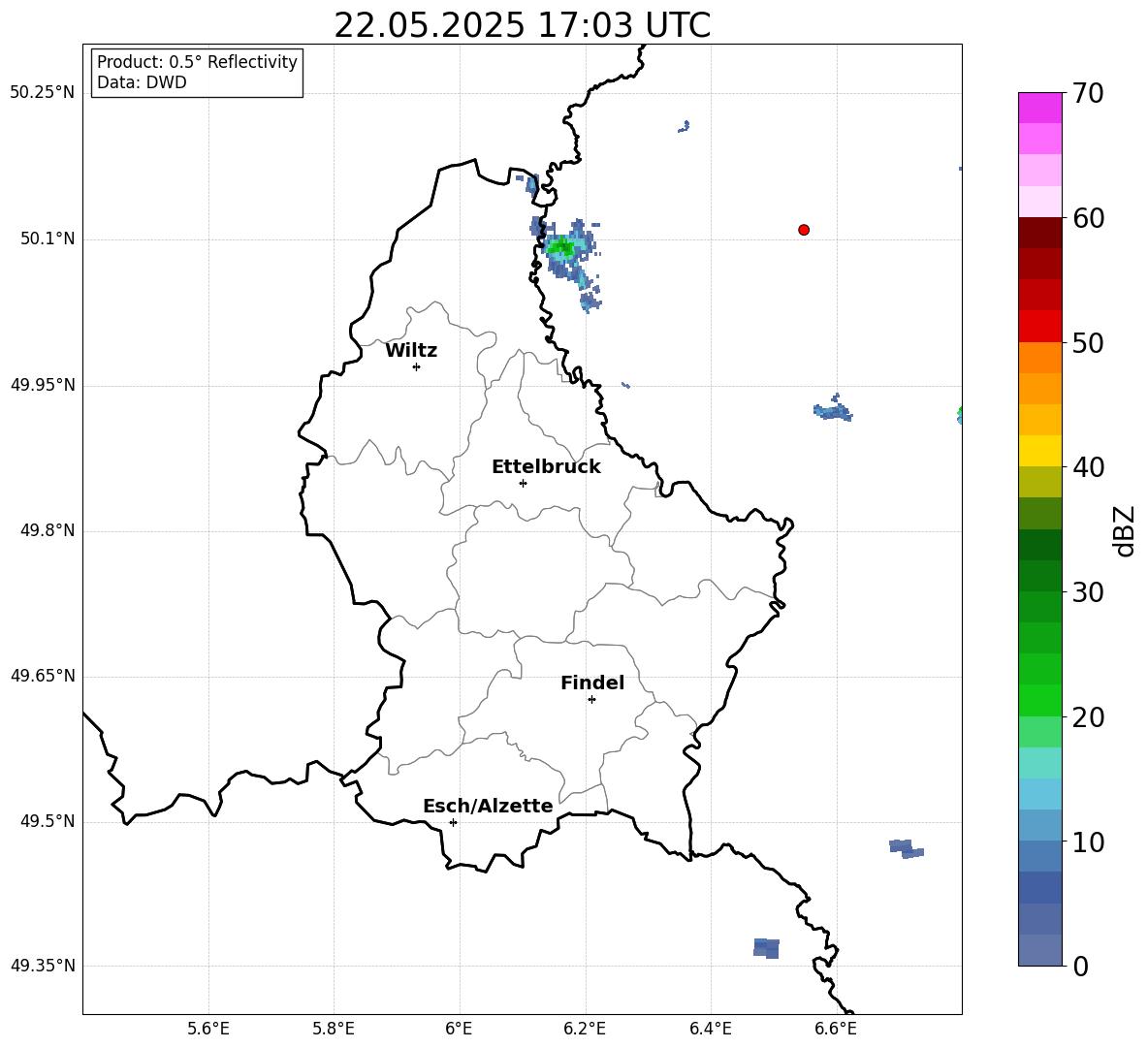1148x1048 pixels.
Task: Click the blue echo patch near 6.5°E 49.35°N
Action: click(x=767, y=948)
